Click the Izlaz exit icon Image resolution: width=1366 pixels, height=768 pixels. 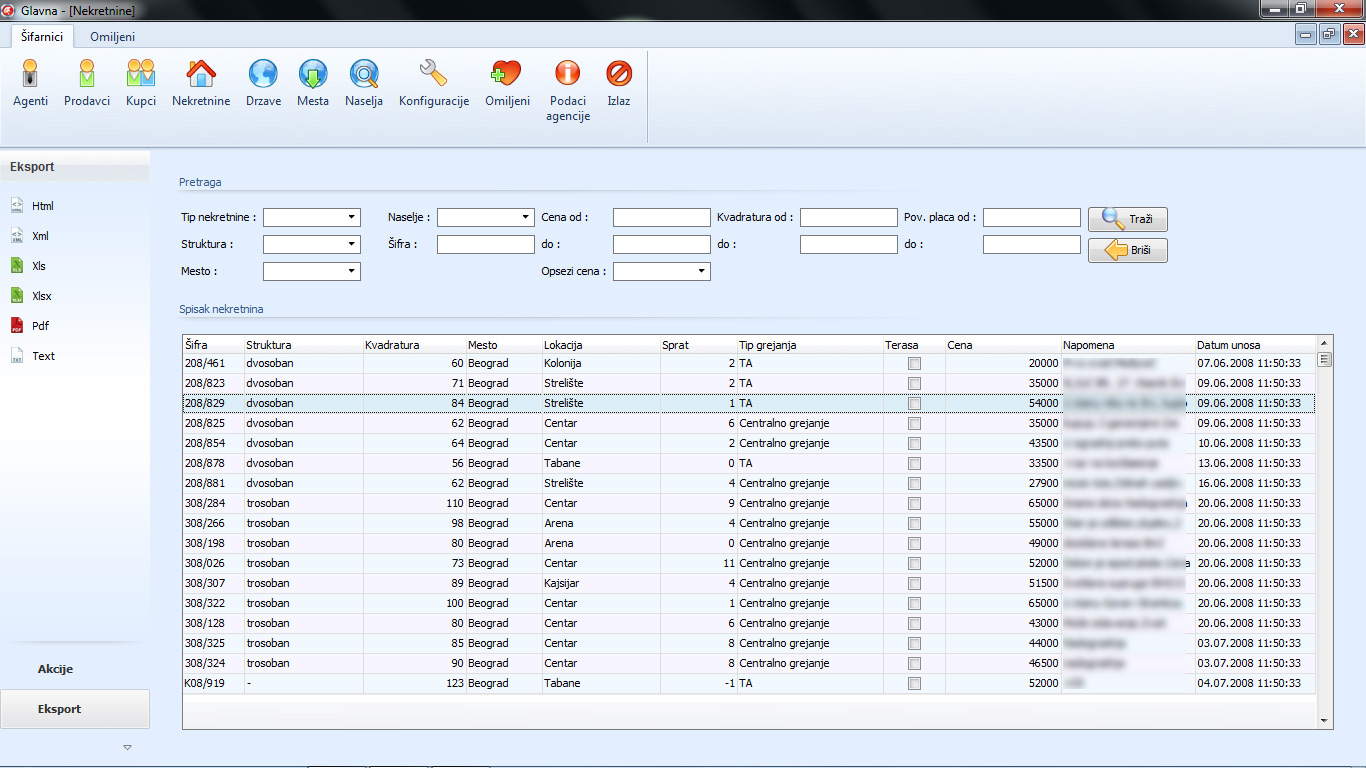tap(619, 75)
